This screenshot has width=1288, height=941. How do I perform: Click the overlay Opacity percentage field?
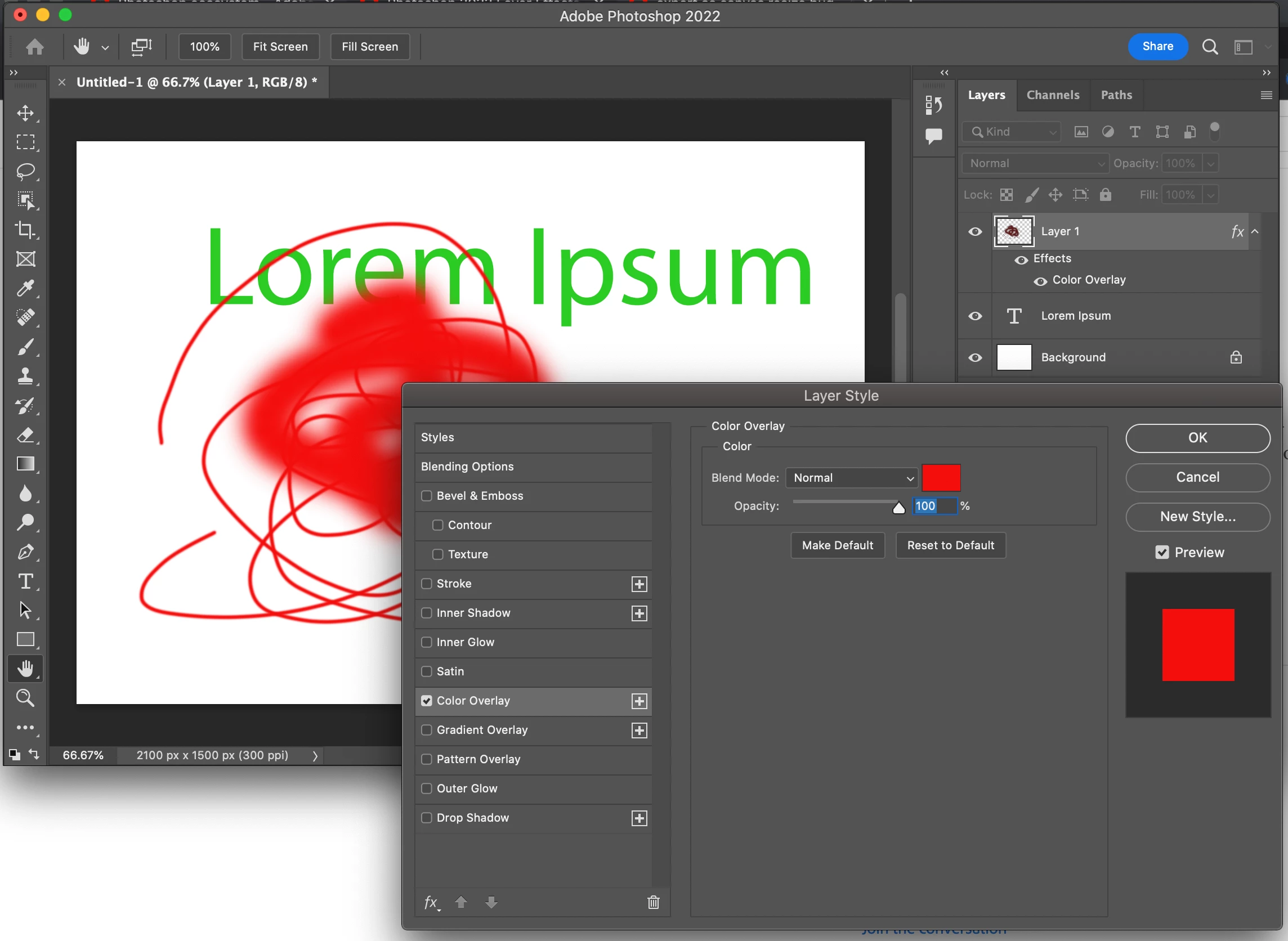pos(934,506)
